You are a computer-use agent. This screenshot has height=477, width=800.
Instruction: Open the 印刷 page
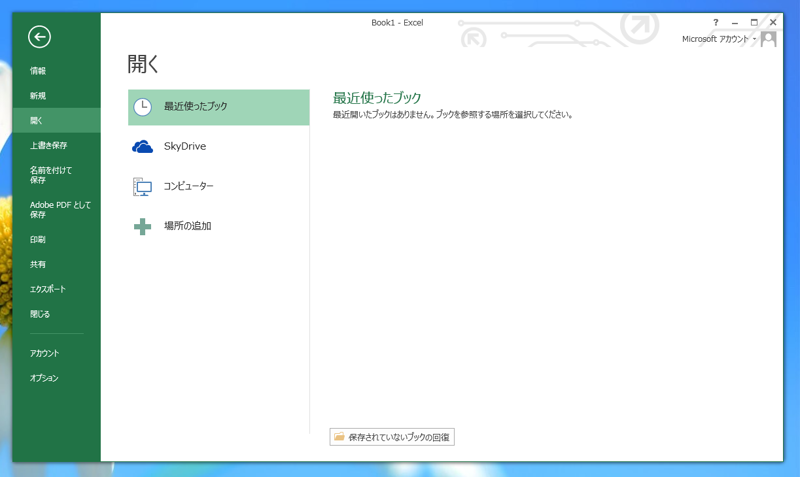click(57, 240)
